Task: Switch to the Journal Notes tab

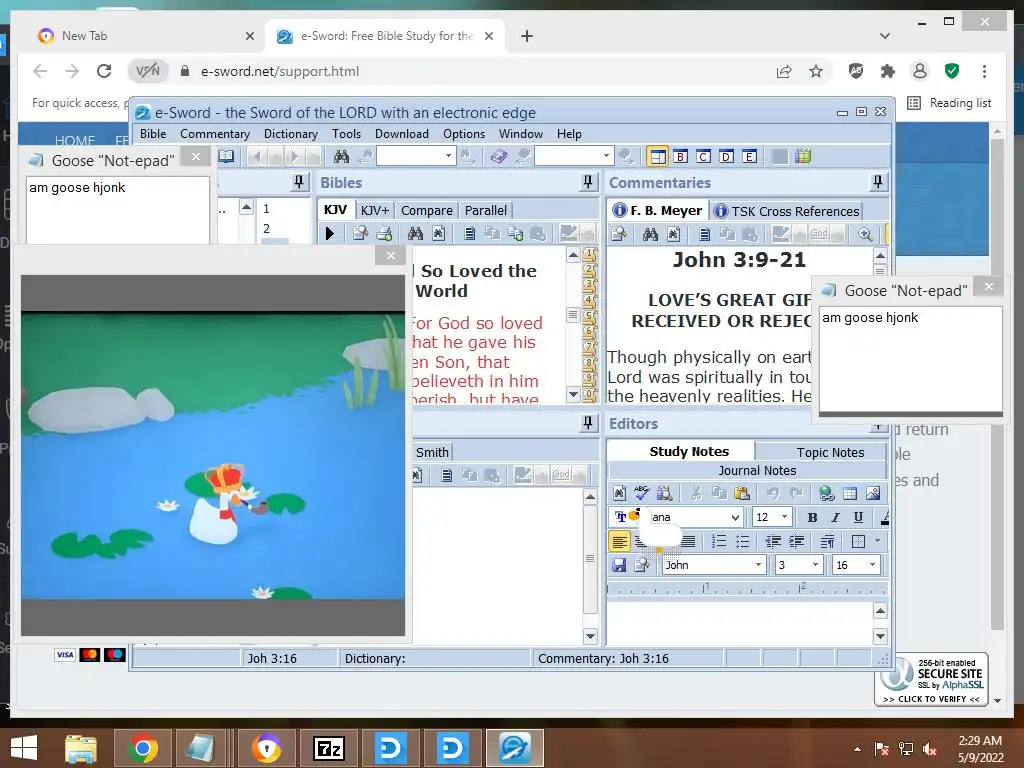Action: [x=757, y=470]
